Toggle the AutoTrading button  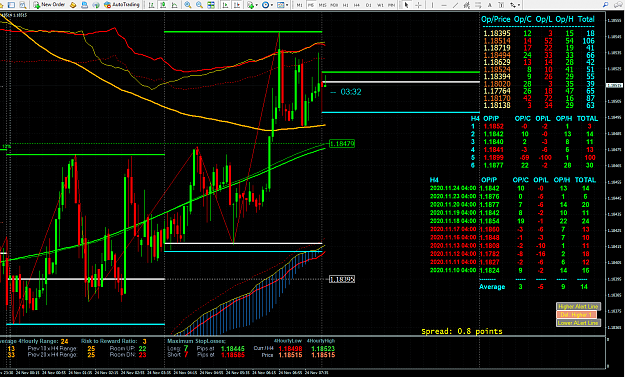point(122,5)
